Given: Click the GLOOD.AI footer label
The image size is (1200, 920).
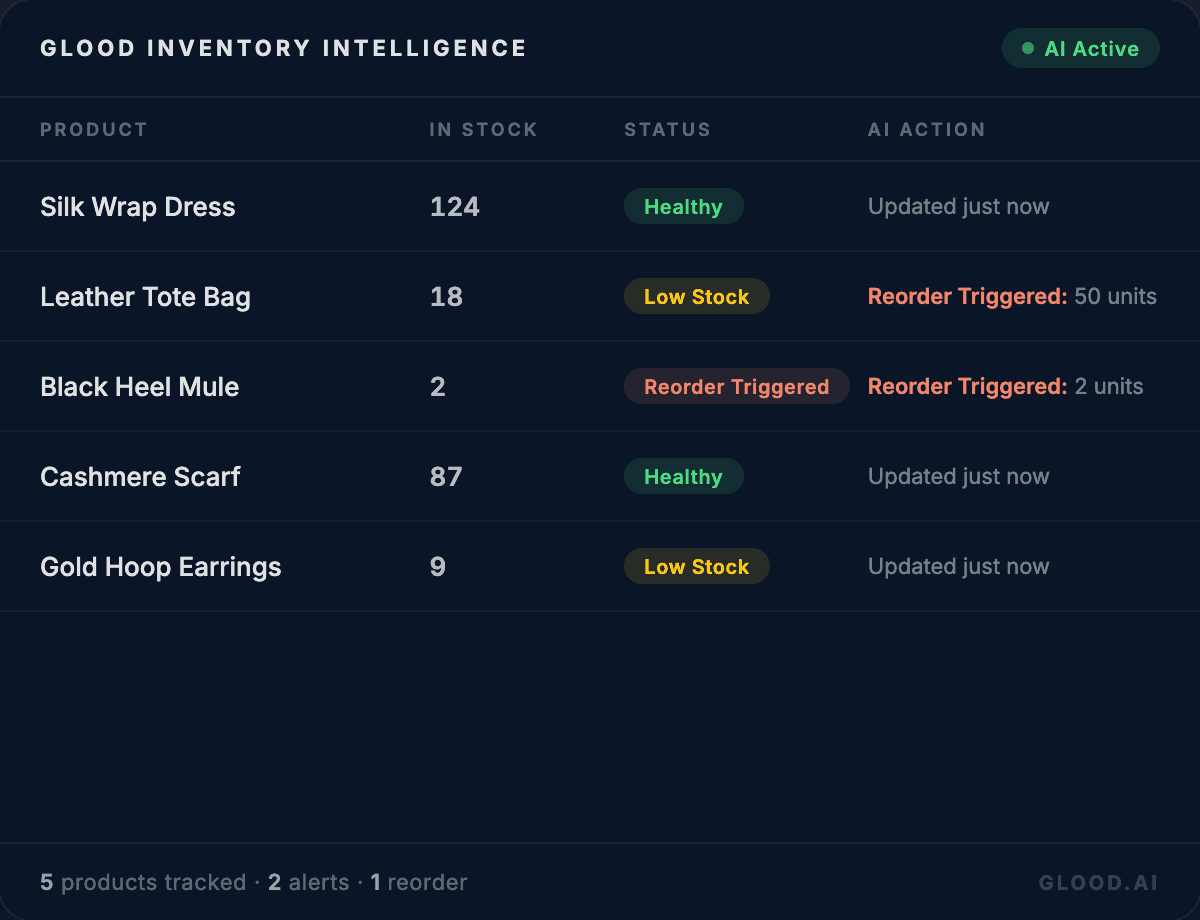Looking at the screenshot, I should tap(1099, 883).
